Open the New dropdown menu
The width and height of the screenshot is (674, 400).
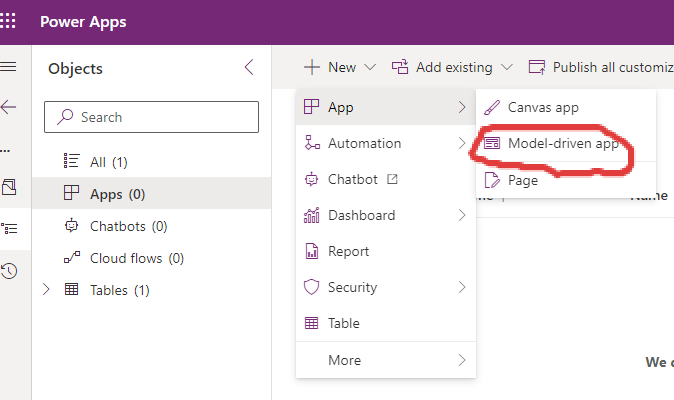point(340,67)
